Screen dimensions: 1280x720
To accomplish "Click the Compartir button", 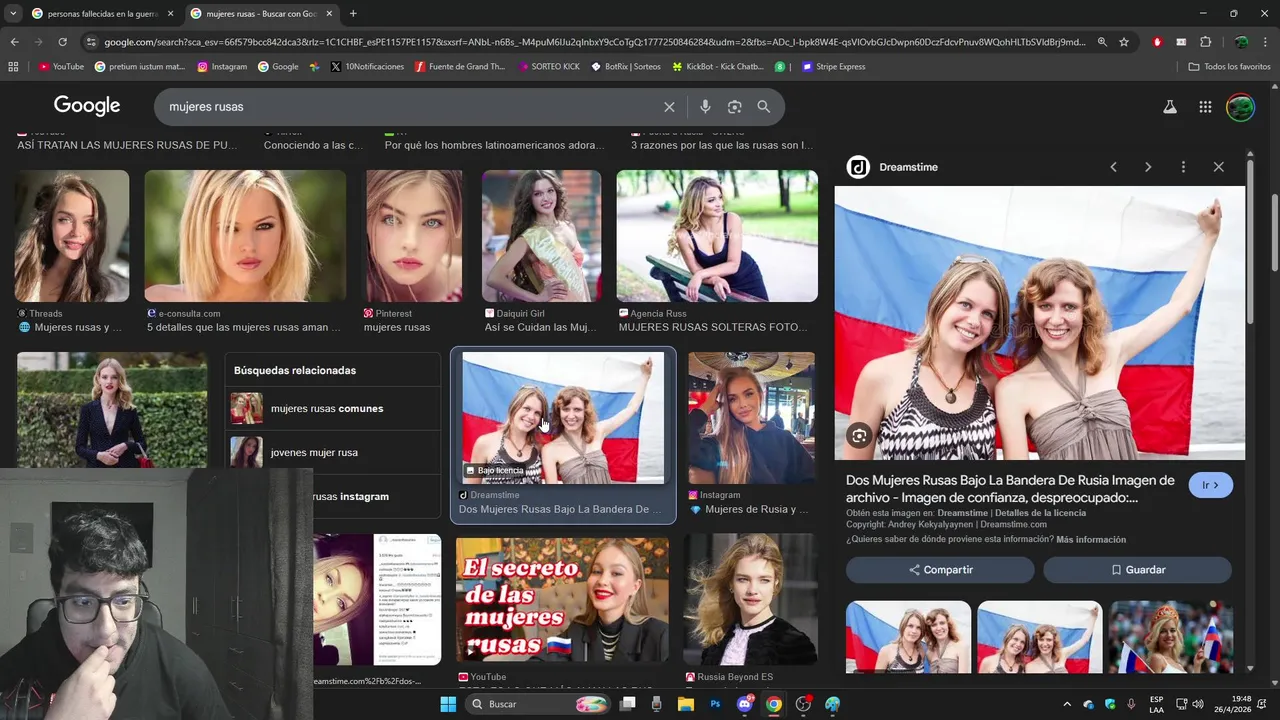I will point(940,570).
